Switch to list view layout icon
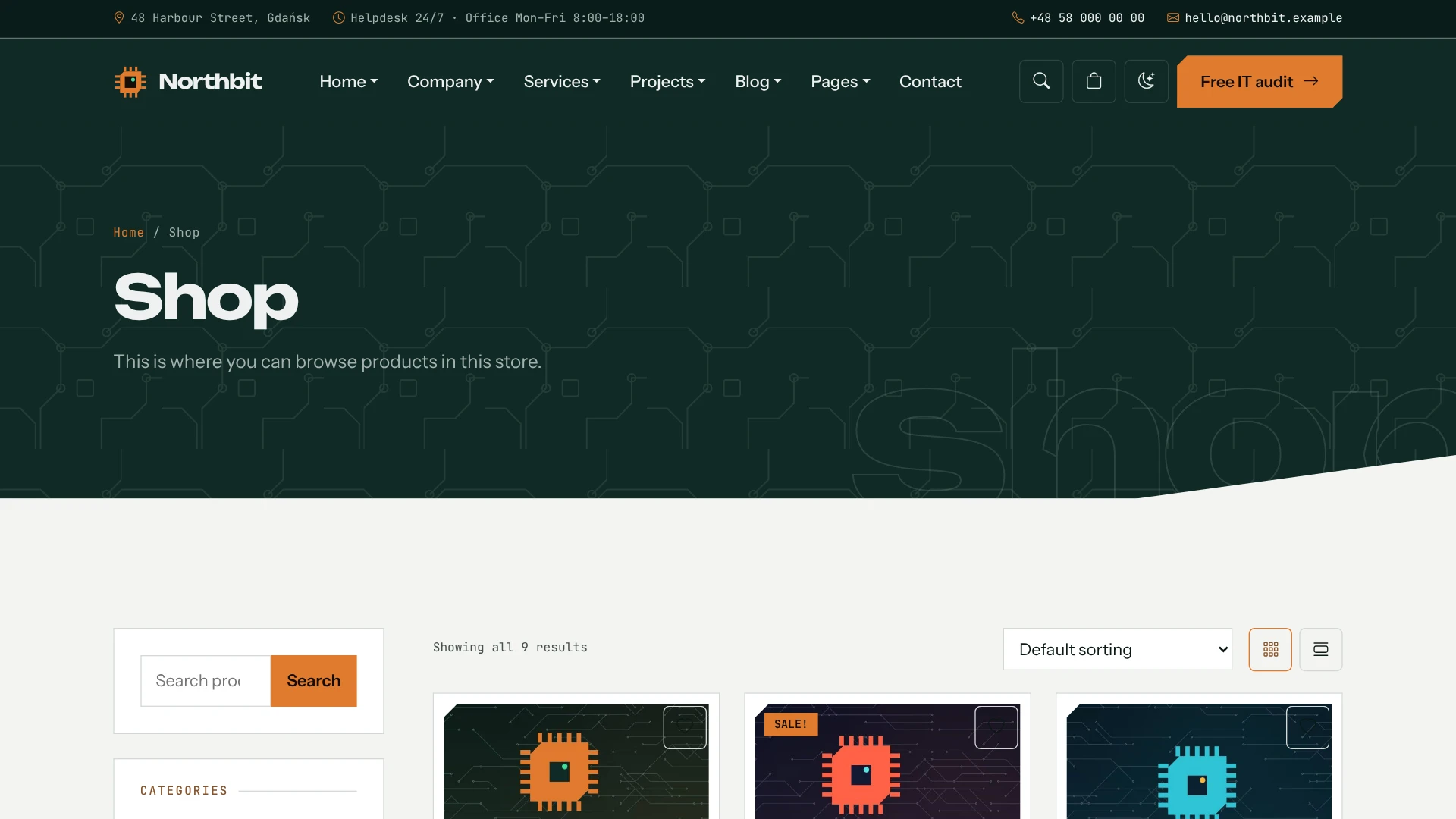This screenshot has height=819, width=1456. click(x=1321, y=649)
